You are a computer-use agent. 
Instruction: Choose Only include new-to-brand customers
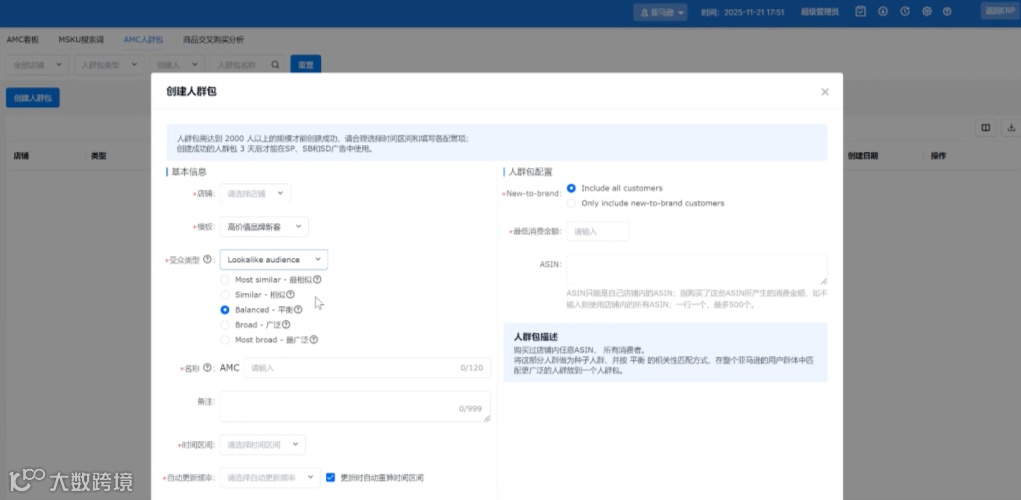click(x=571, y=203)
